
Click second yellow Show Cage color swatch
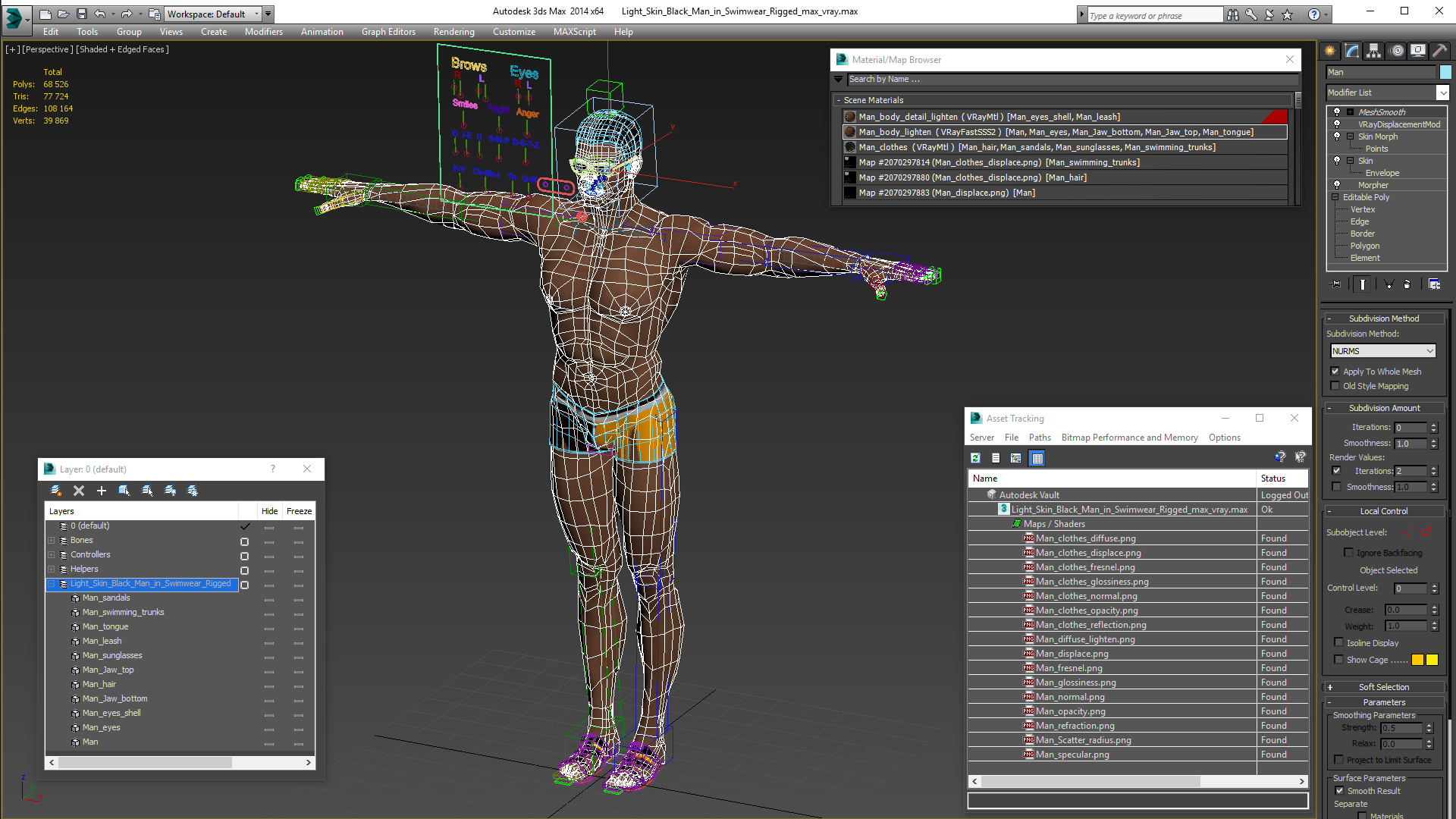[x=1432, y=660]
